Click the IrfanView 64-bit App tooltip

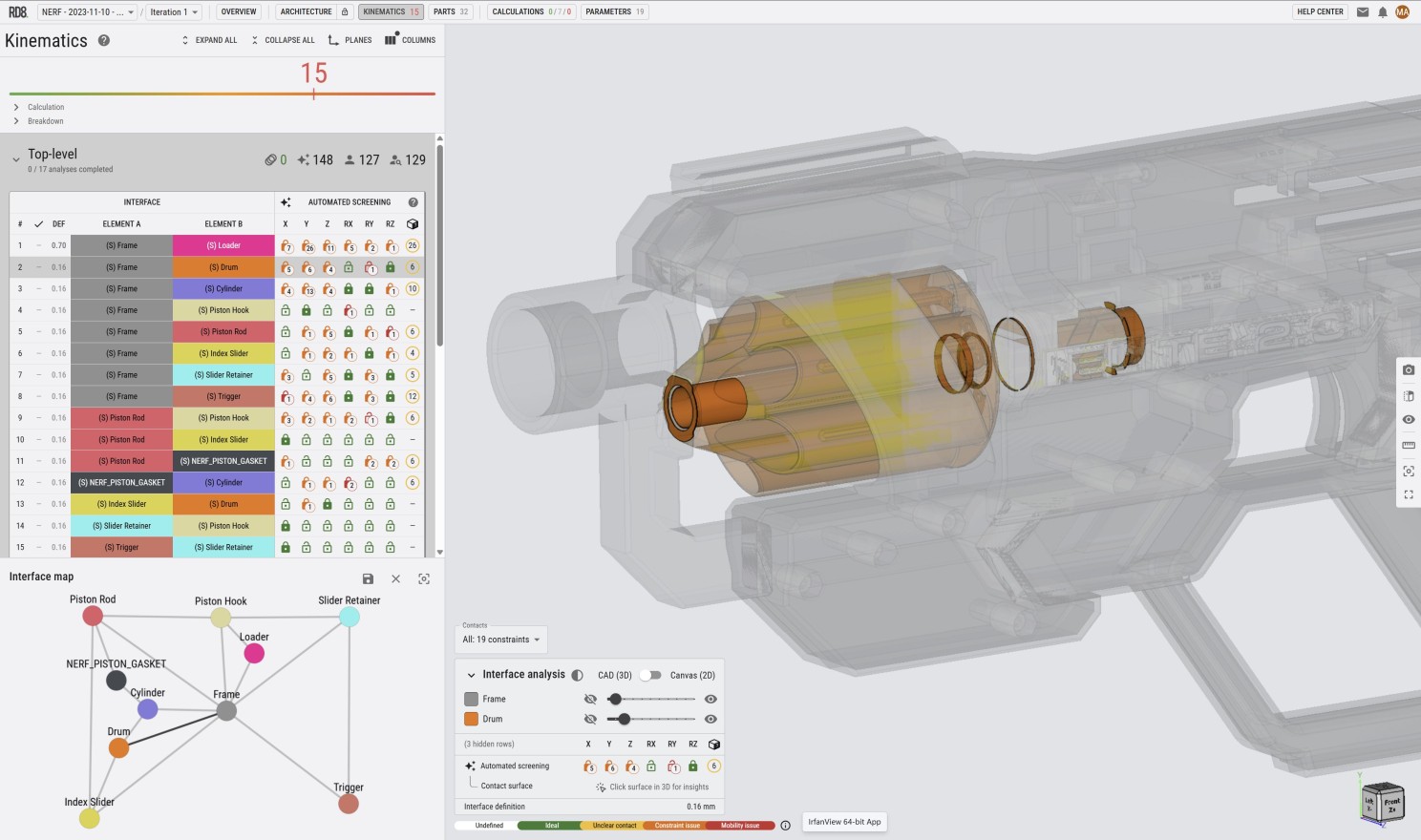[843, 822]
